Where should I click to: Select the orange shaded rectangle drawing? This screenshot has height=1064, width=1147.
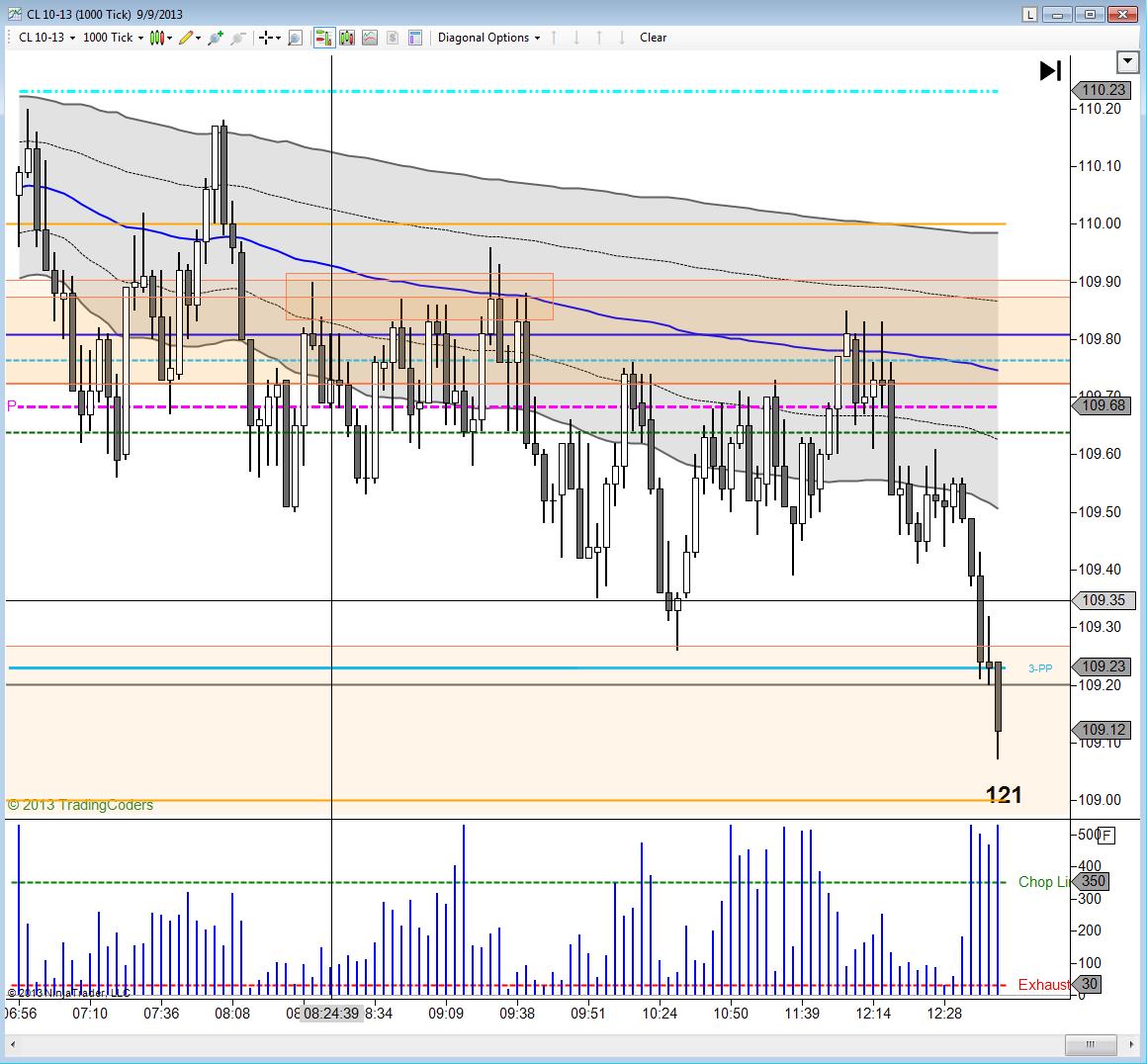[x=419, y=297]
